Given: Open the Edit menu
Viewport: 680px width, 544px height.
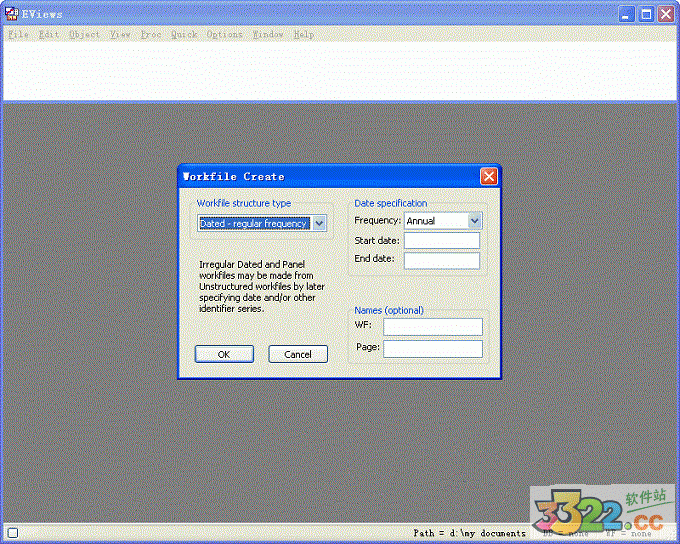Looking at the screenshot, I should pos(49,34).
